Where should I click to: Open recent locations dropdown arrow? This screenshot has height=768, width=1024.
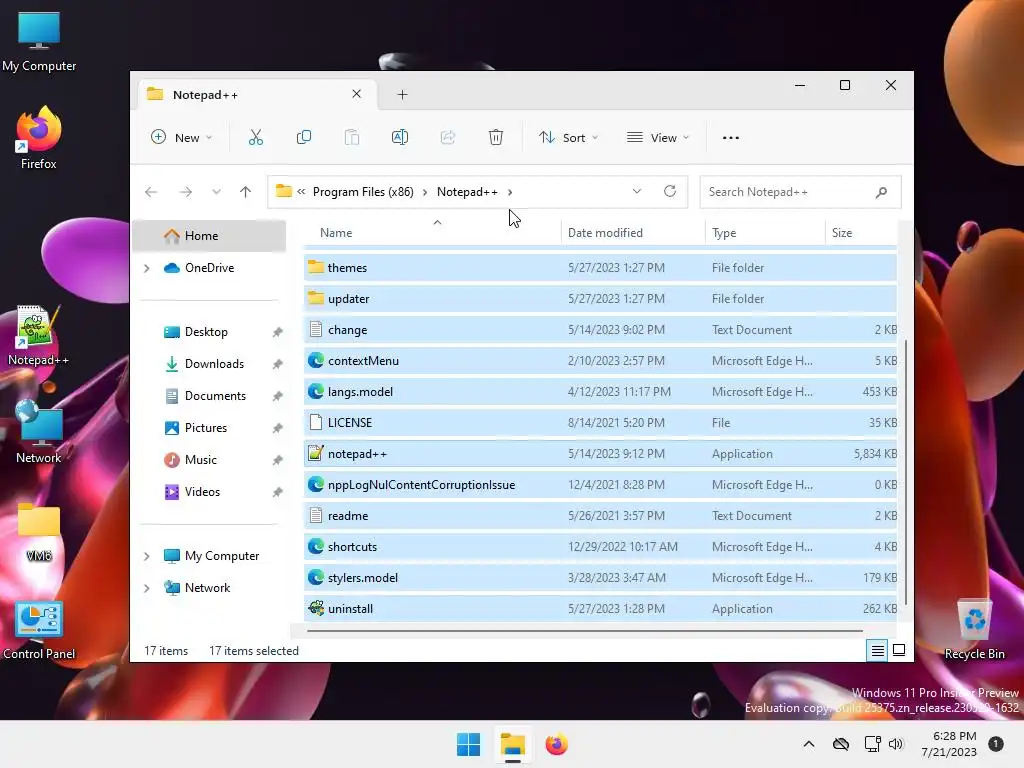click(216, 192)
